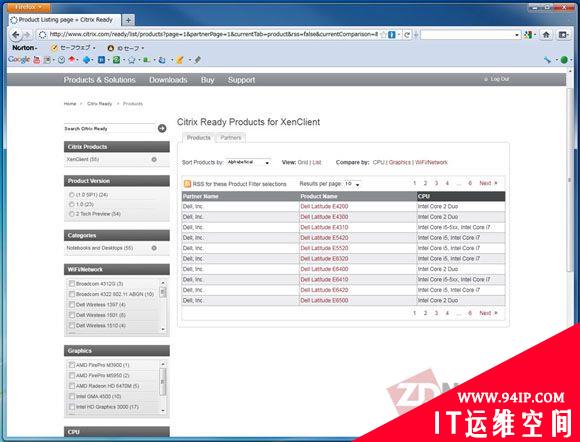Screen dimensions: 580x442
Task: Open the Dell Latitude E4200 link
Action: click(324, 206)
